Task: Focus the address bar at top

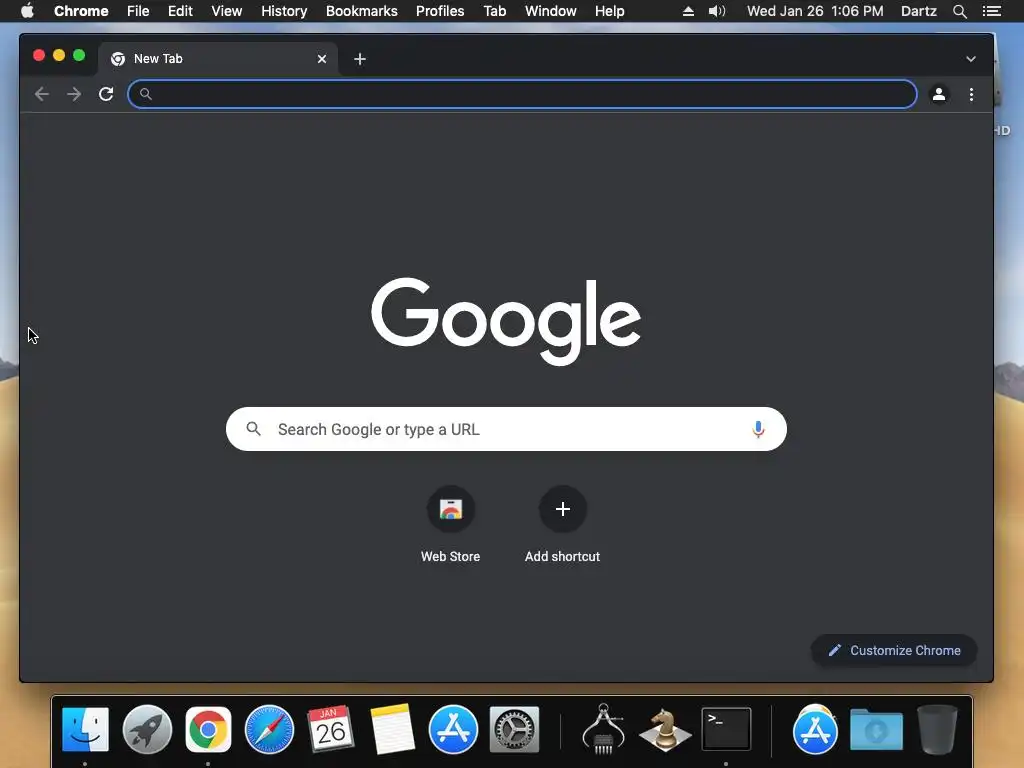Action: [522, 94]
